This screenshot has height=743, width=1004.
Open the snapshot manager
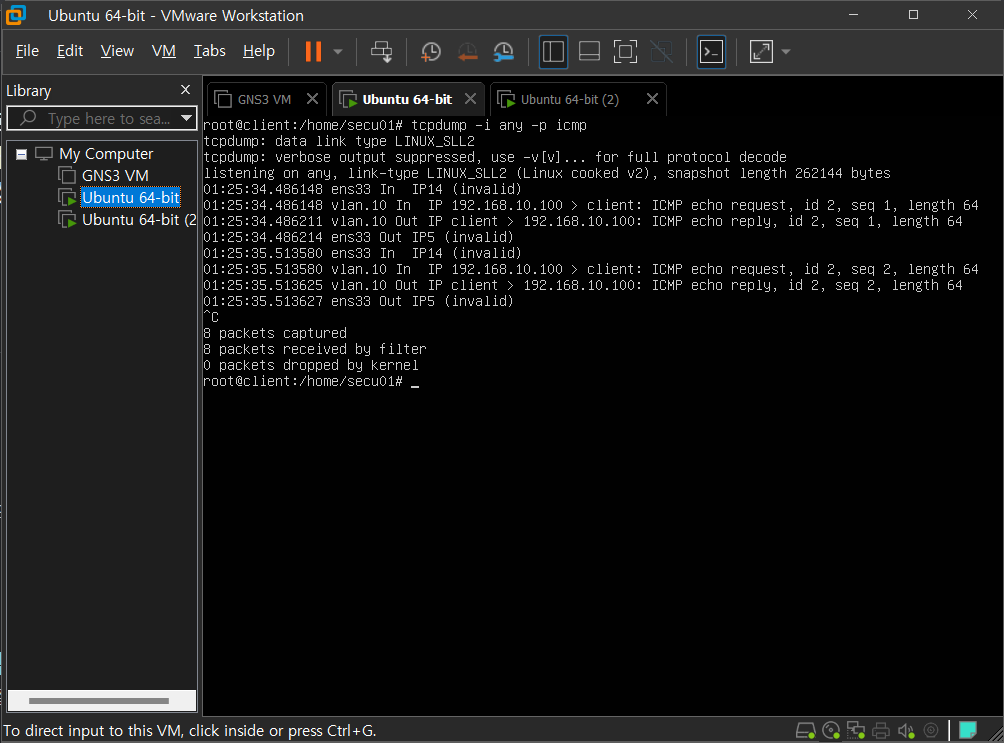click(x=504, y=52)
